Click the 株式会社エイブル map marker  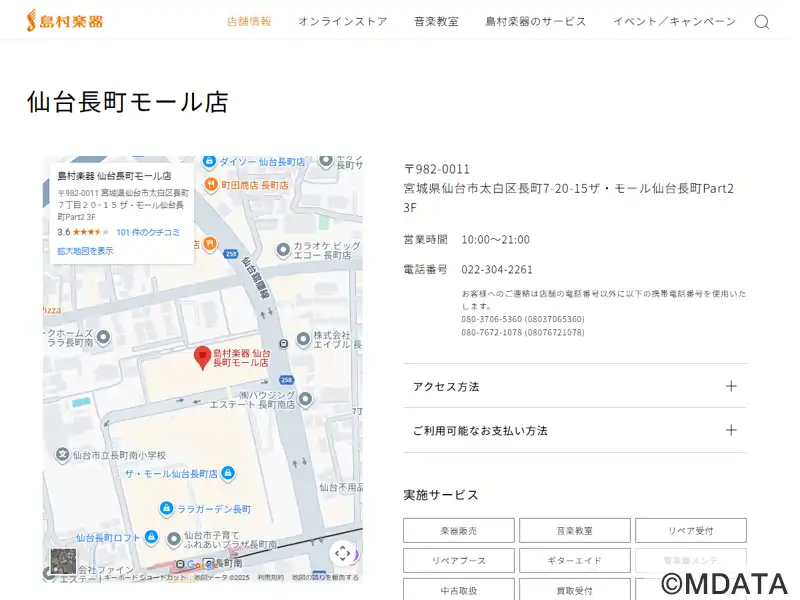304,339
